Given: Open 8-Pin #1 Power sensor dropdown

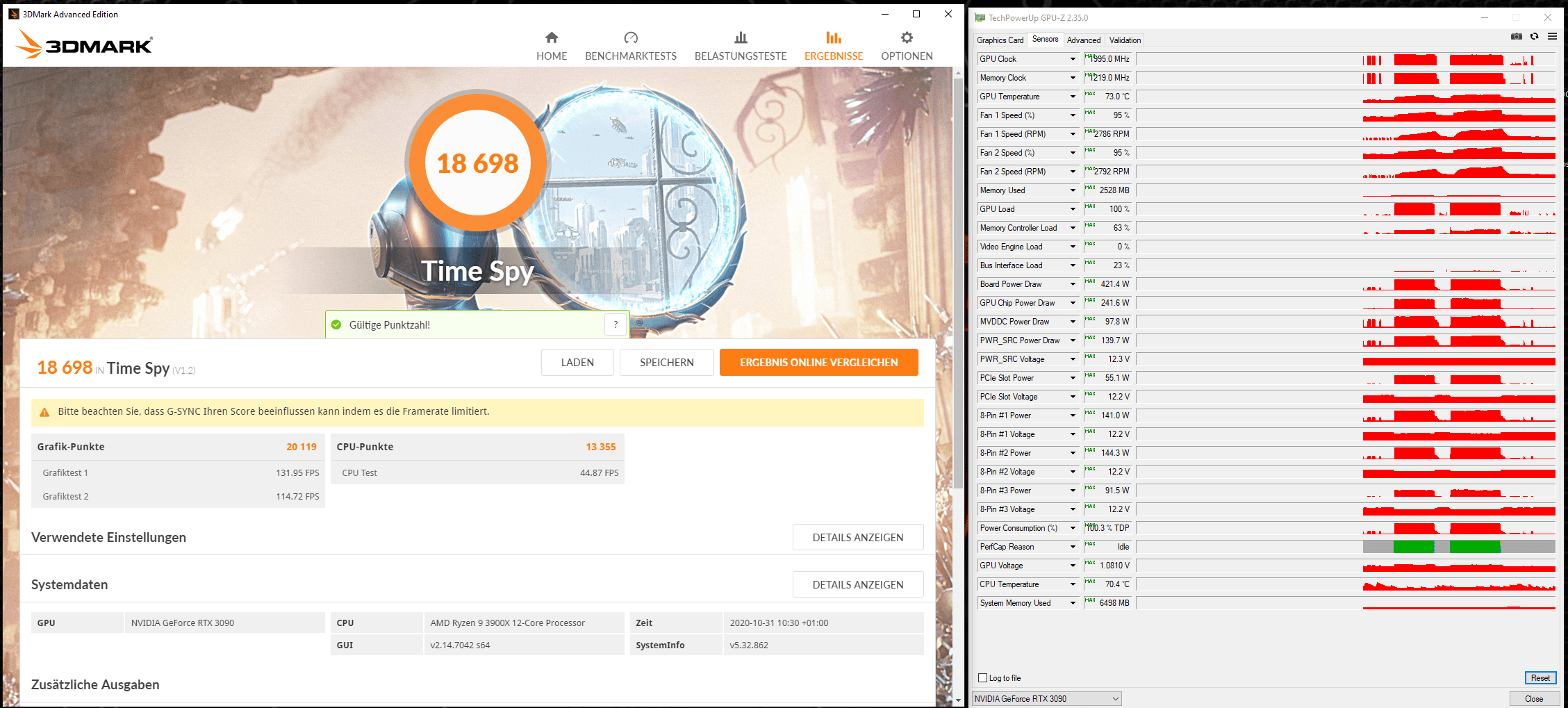Looking at the screenshot, I should [x=1073, y=415].
